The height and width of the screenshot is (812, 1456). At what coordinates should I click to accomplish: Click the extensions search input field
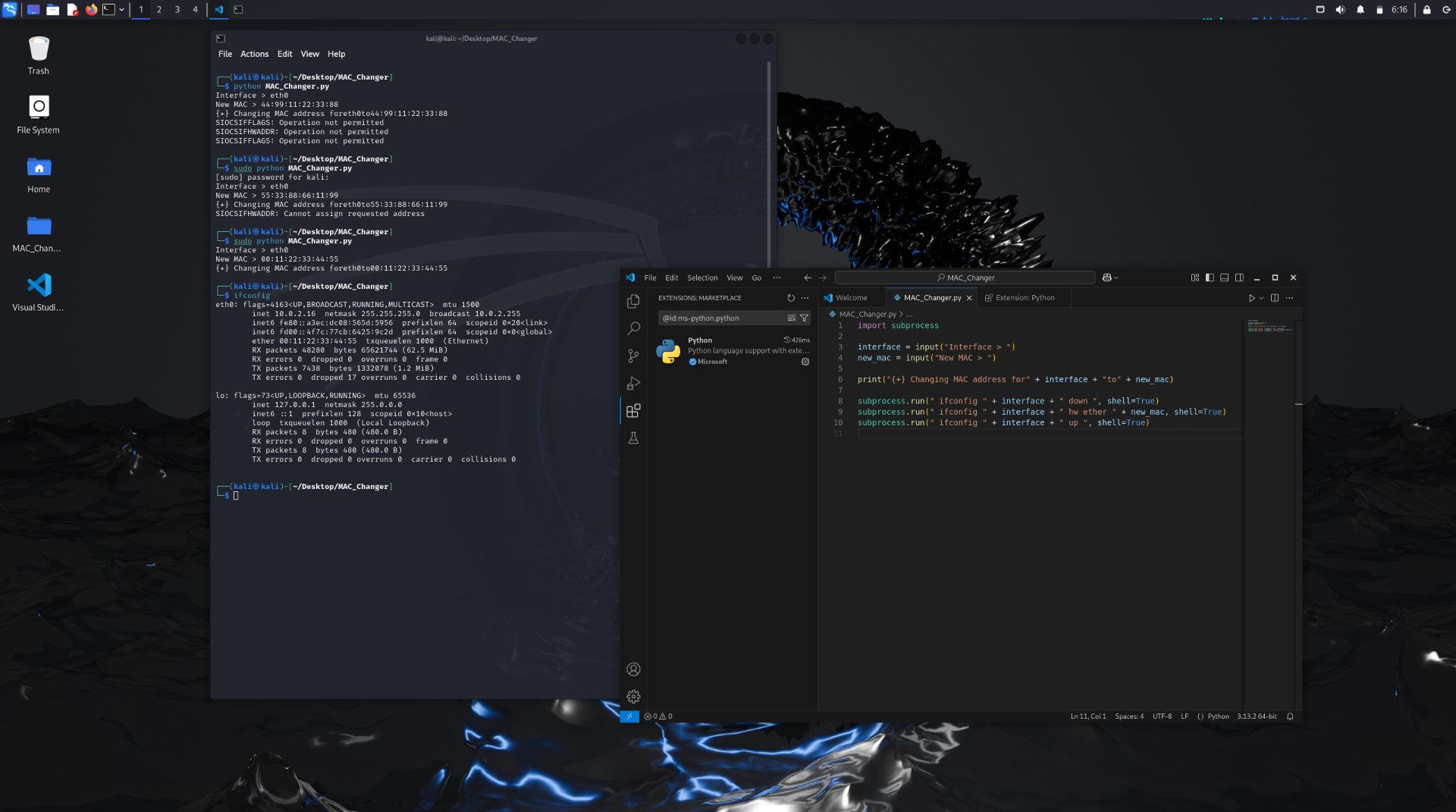pyautogui.click(x=720, y=318)
